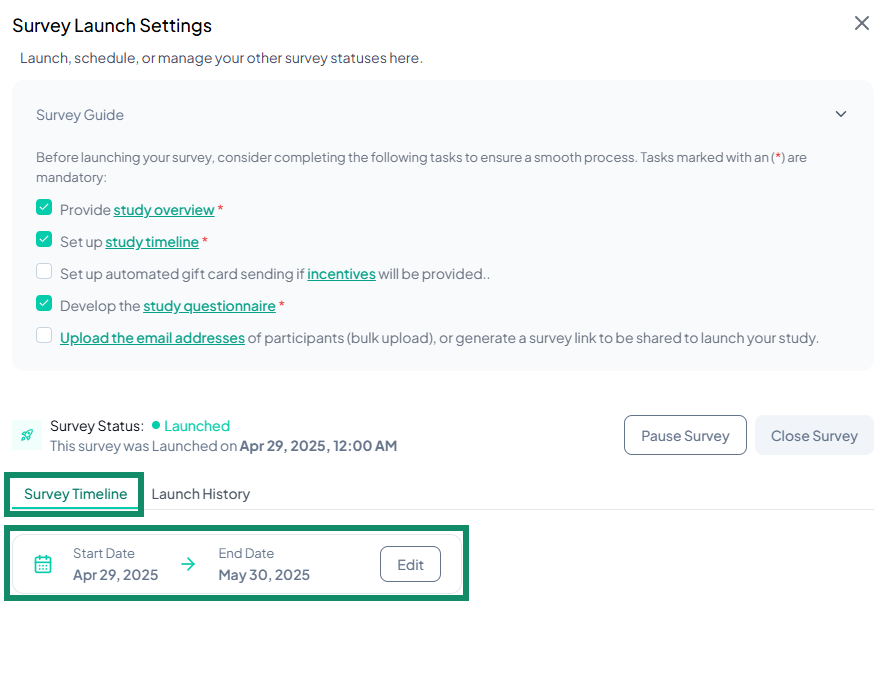Tick the Upload the email addresses checkbox
This screenshot has width=885, height=681.
[44, 336]
